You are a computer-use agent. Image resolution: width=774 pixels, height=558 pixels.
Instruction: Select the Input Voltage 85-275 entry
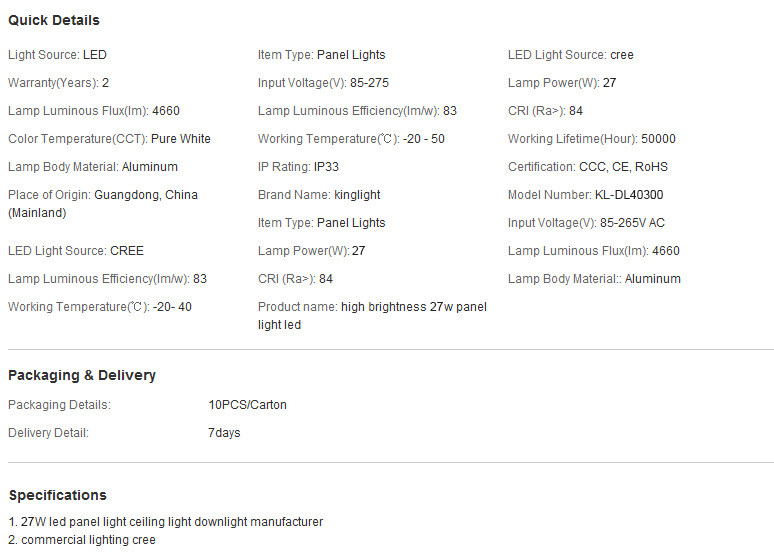[323, 83]
